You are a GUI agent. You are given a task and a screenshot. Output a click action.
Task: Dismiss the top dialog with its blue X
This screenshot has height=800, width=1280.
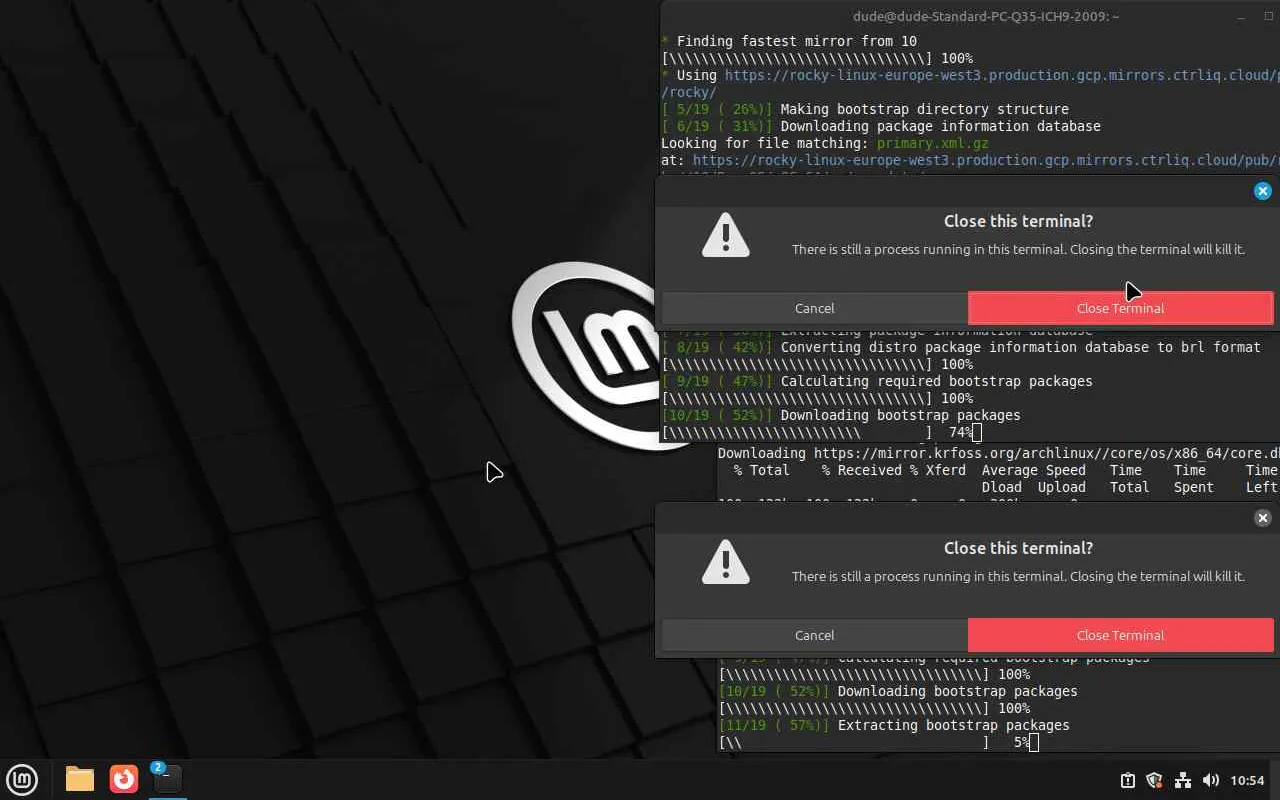coord(1262,191)
